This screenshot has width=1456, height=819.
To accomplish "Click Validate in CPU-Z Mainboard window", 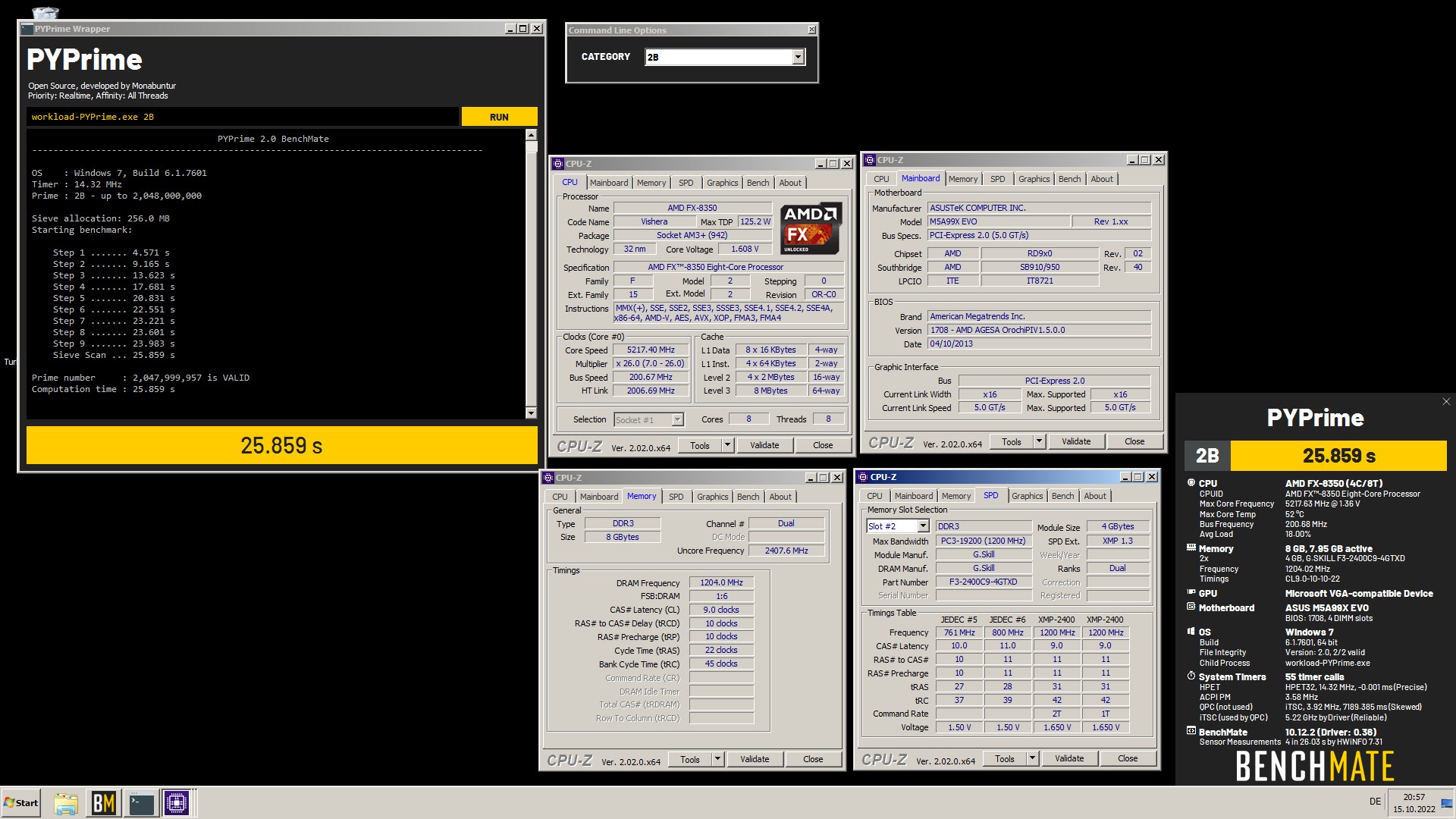I will point(1076,441).
